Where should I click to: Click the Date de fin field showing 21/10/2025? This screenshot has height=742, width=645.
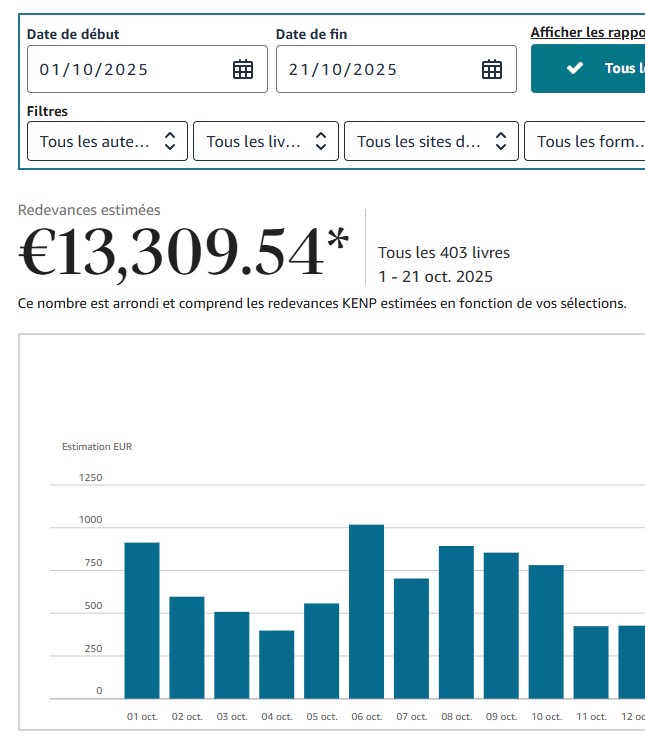click(380, 69)
